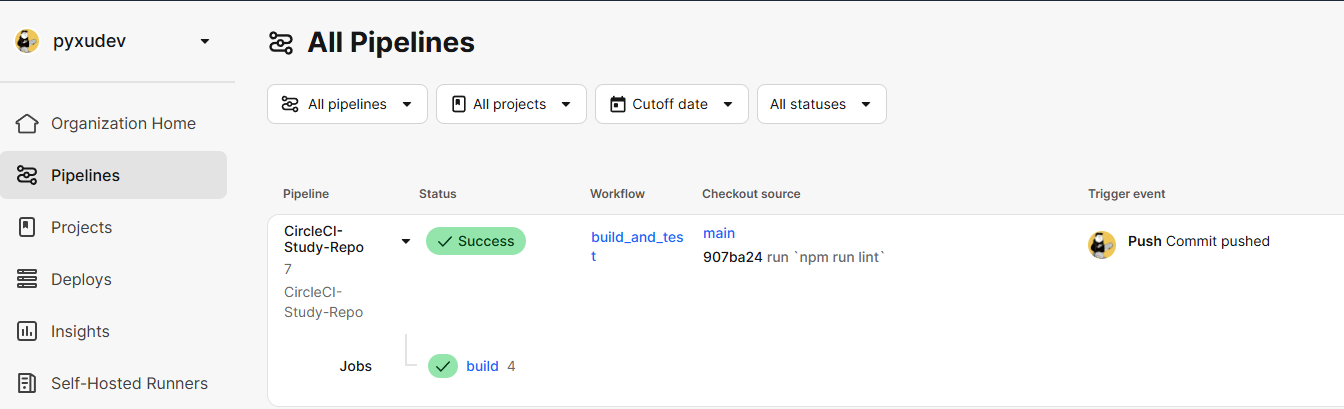
Task: Open the build job link
Action: (482, 366)
